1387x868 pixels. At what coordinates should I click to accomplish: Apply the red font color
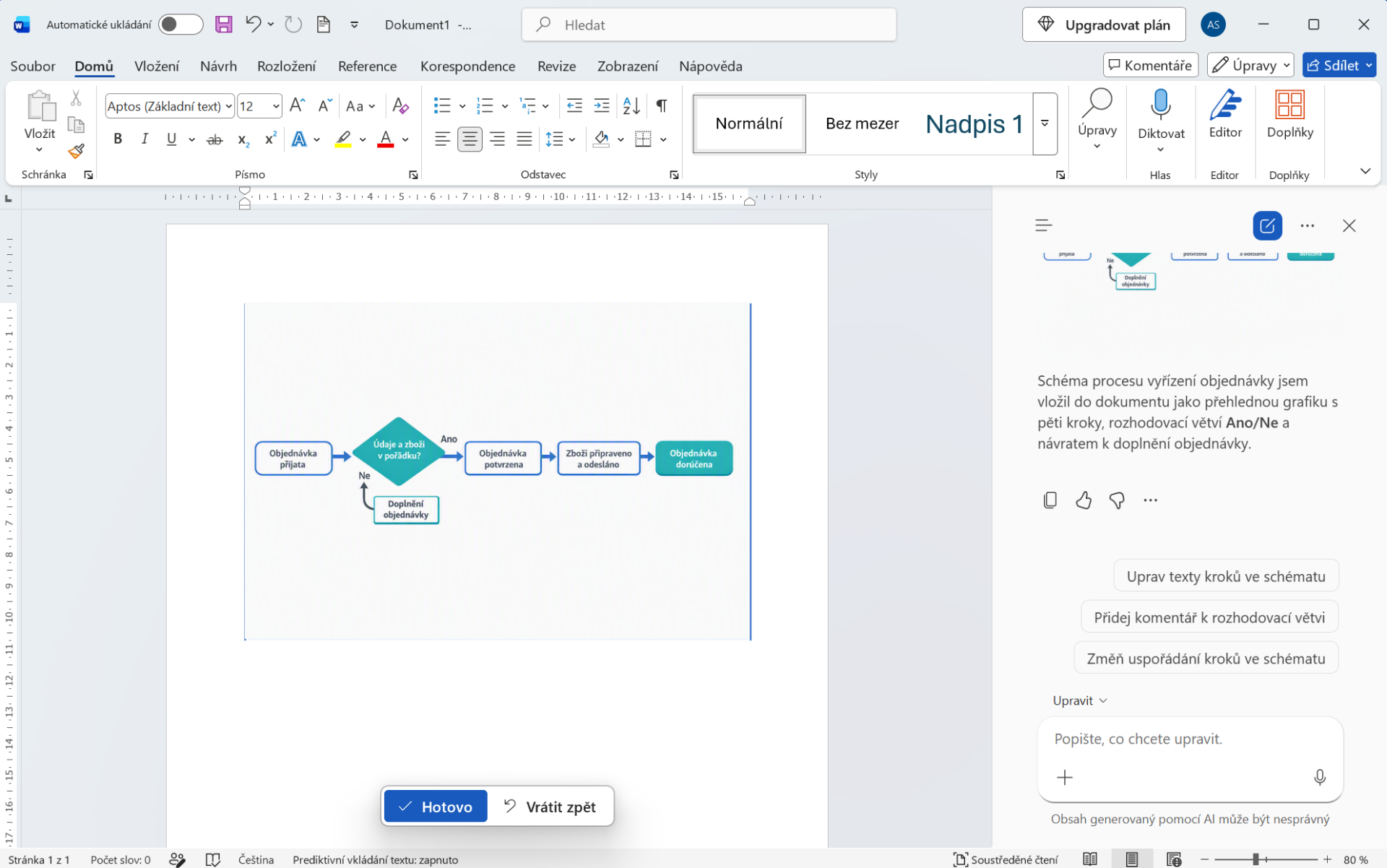point(386,139)
